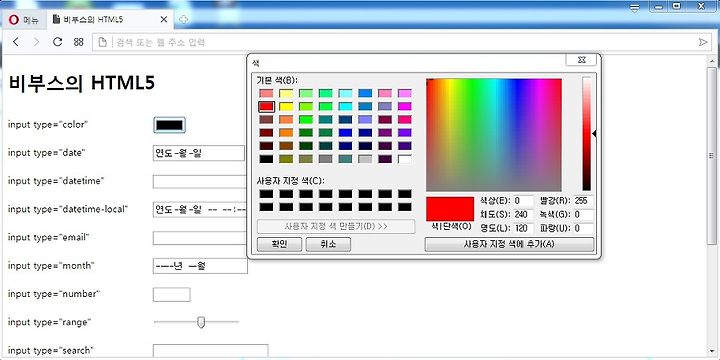Click the number input field

point(172,294)
